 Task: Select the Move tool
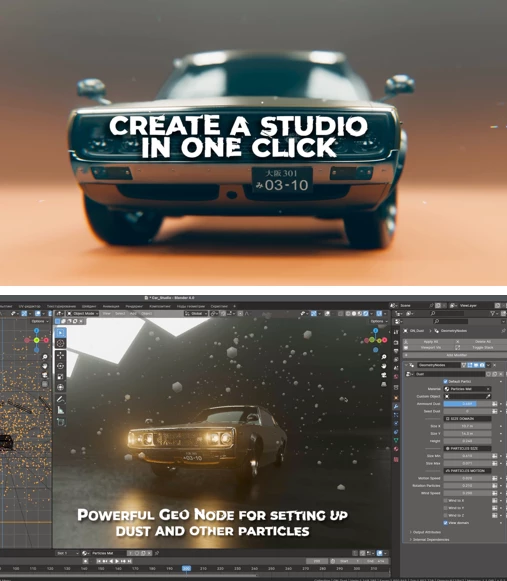60,355
